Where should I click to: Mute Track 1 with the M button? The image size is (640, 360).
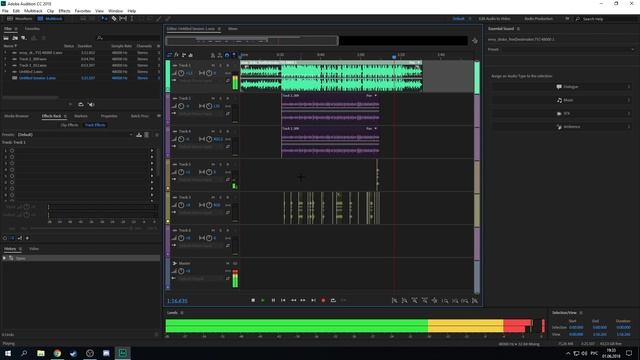(x=213, y=66)
